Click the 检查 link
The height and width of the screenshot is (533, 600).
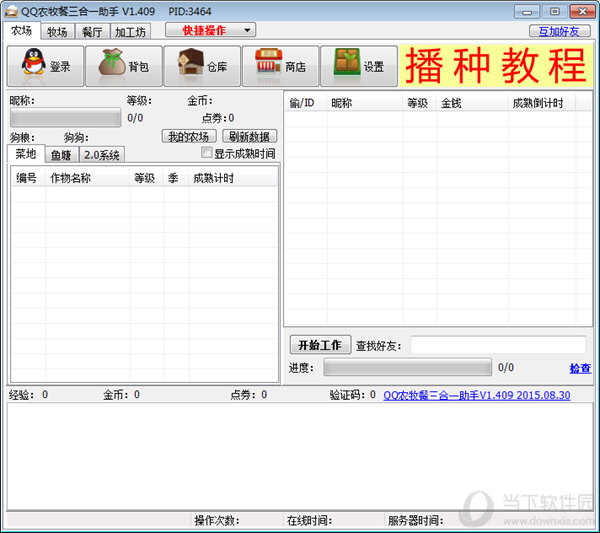pos(580,368)
